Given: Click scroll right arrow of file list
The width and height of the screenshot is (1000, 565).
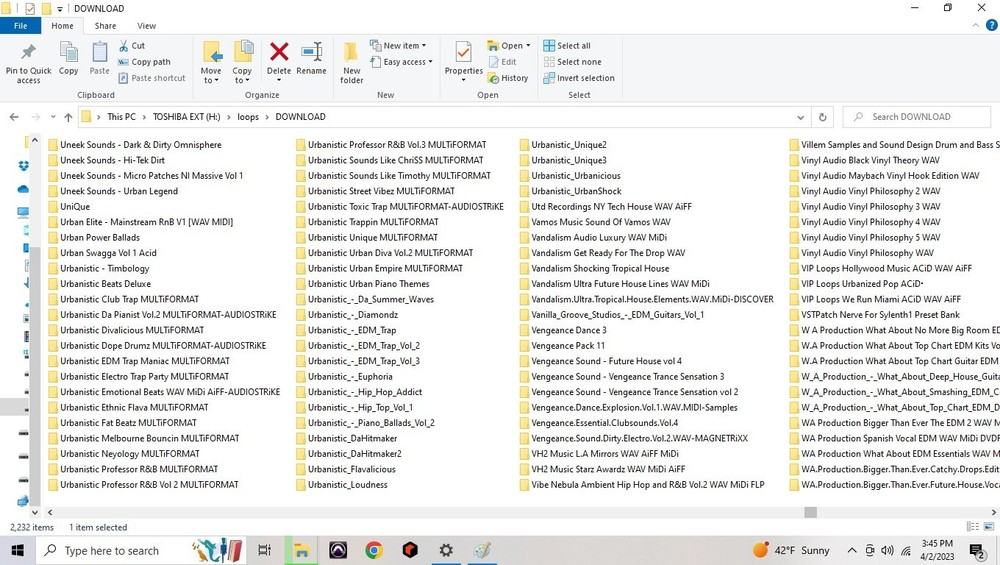Looking at the screenshot, I should pyautogui.click(x=994, y=512).
